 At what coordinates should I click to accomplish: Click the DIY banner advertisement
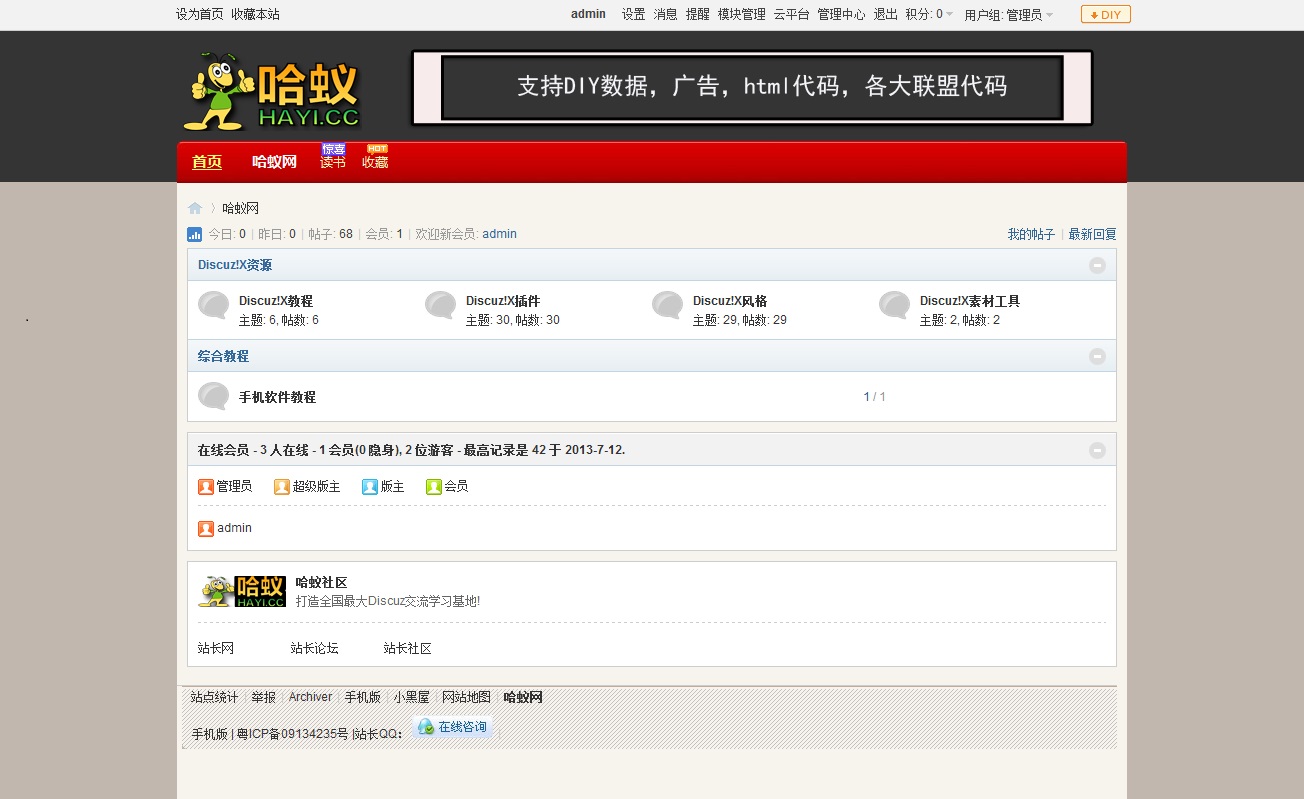pos(752,88)
